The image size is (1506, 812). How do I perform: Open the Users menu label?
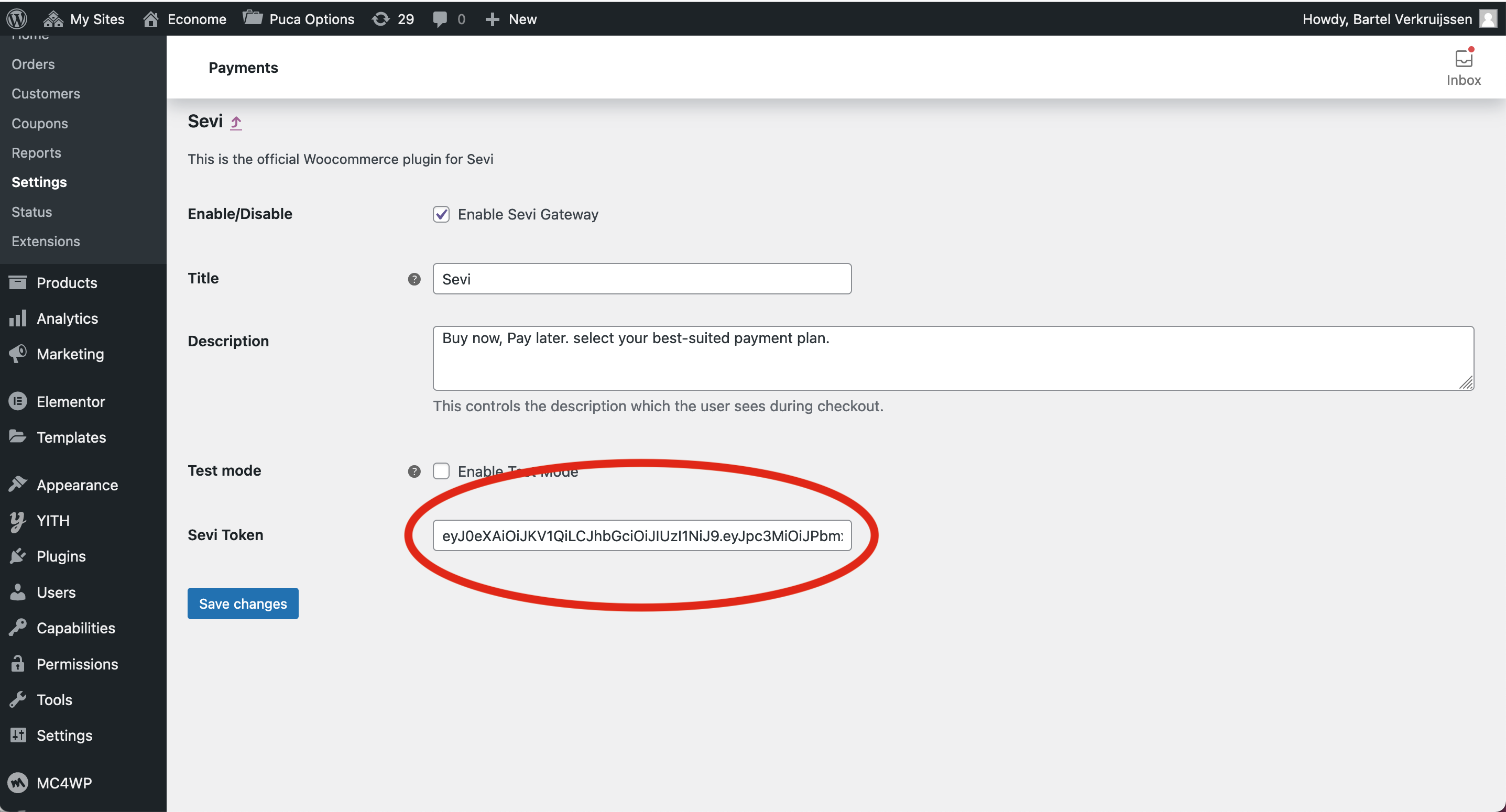(56, 592)
